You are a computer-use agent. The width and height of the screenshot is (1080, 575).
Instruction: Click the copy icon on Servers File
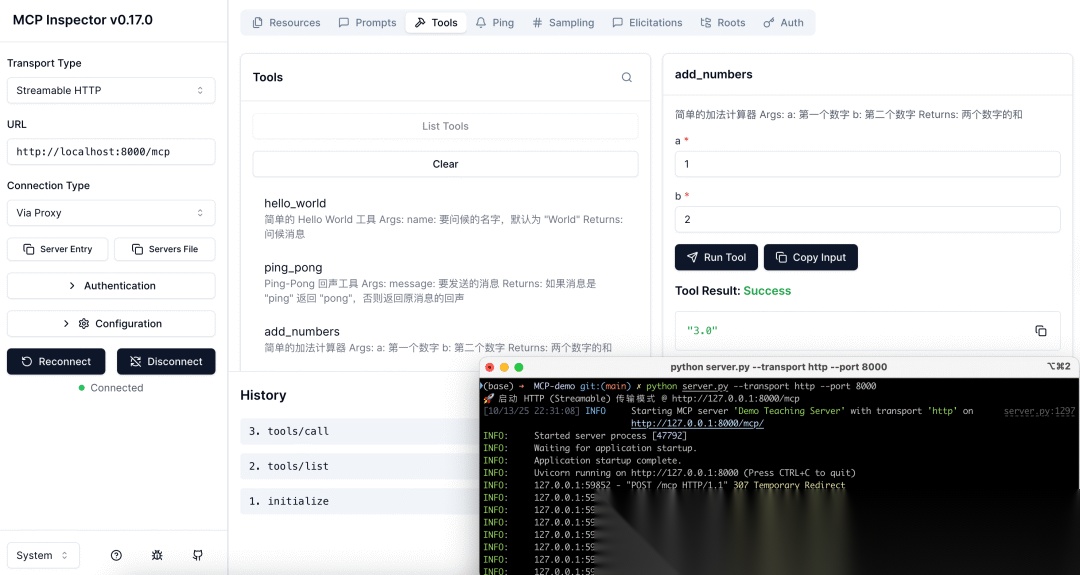tap(137, 249)
